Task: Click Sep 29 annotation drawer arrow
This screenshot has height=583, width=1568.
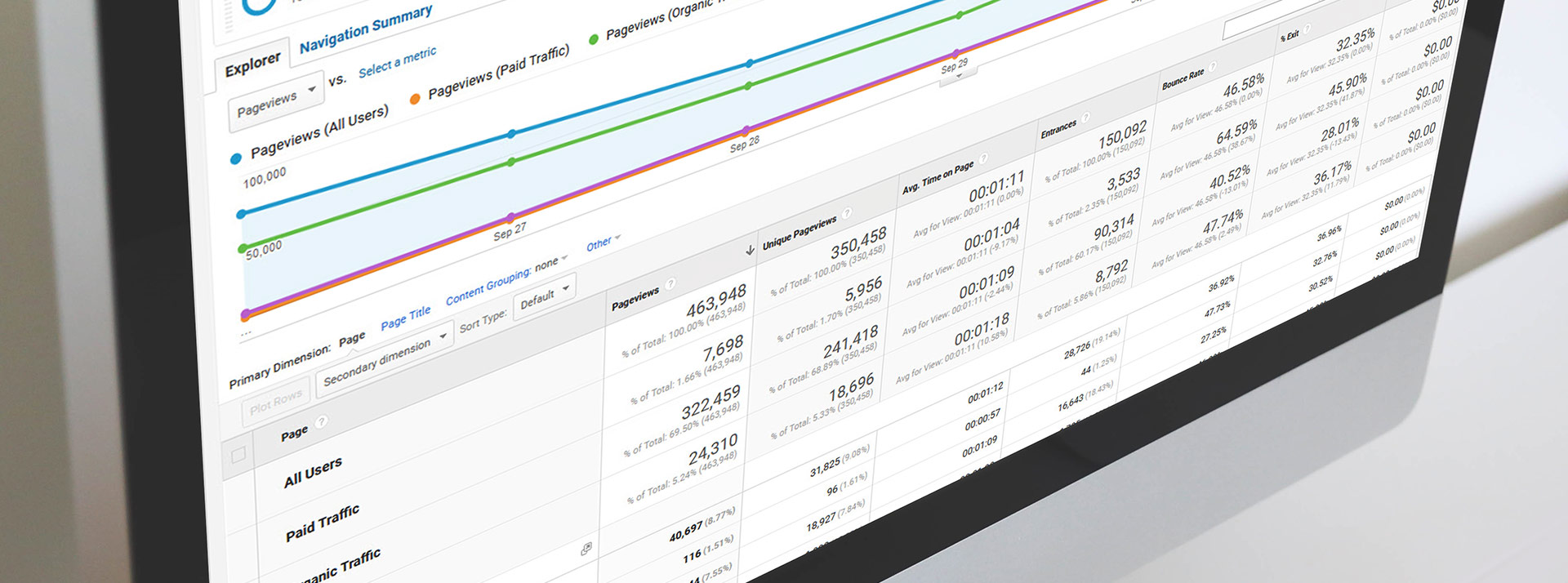Action: (x=960, y=76)
